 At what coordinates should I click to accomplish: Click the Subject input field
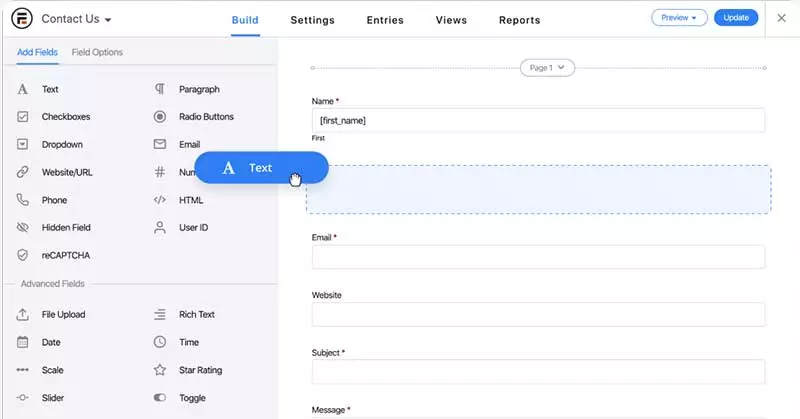[x=538, y=372]
